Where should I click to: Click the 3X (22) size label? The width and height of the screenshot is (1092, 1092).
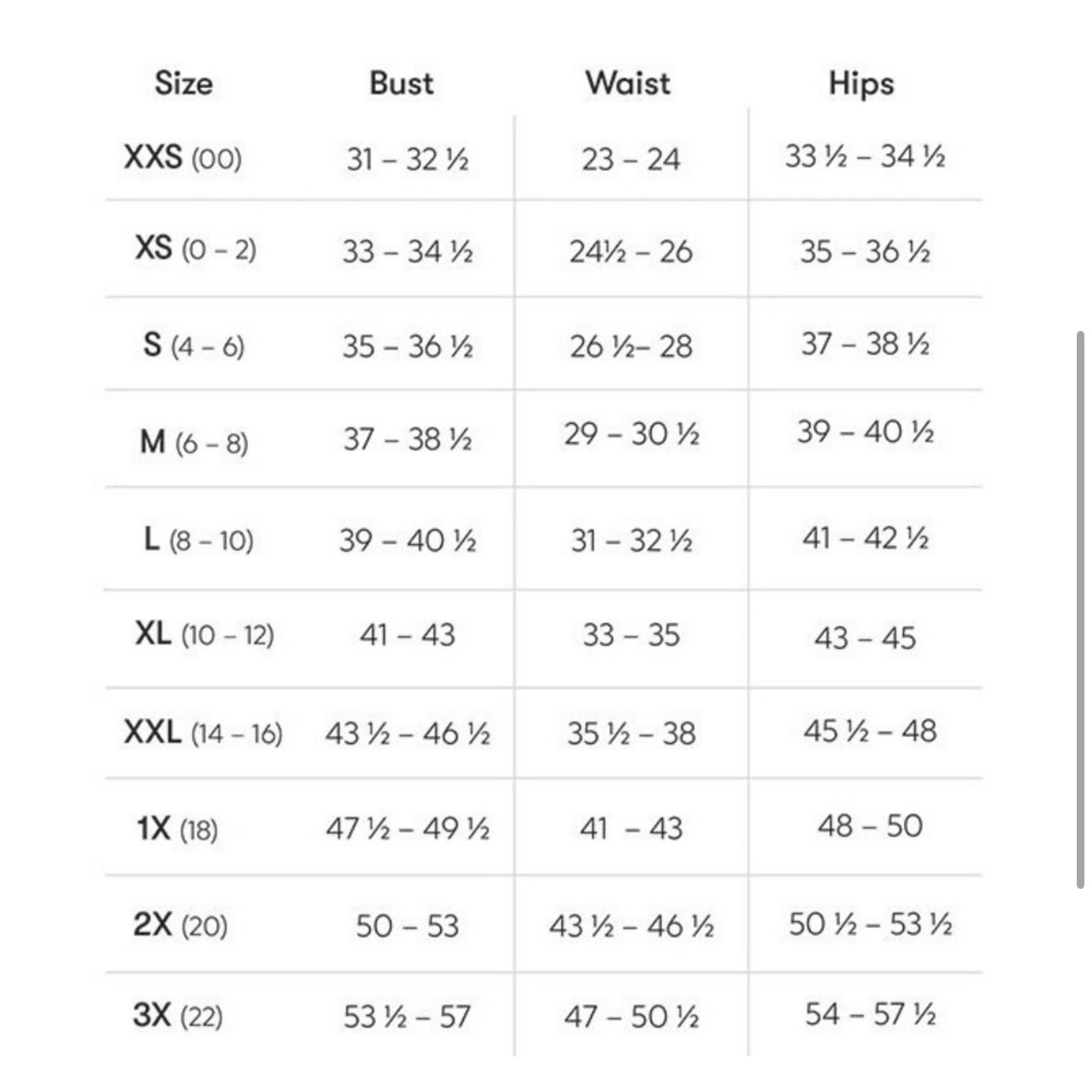(178, 1014)
